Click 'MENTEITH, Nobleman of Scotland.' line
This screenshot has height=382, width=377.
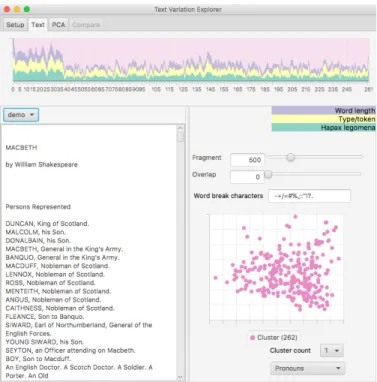click(58, 291)
